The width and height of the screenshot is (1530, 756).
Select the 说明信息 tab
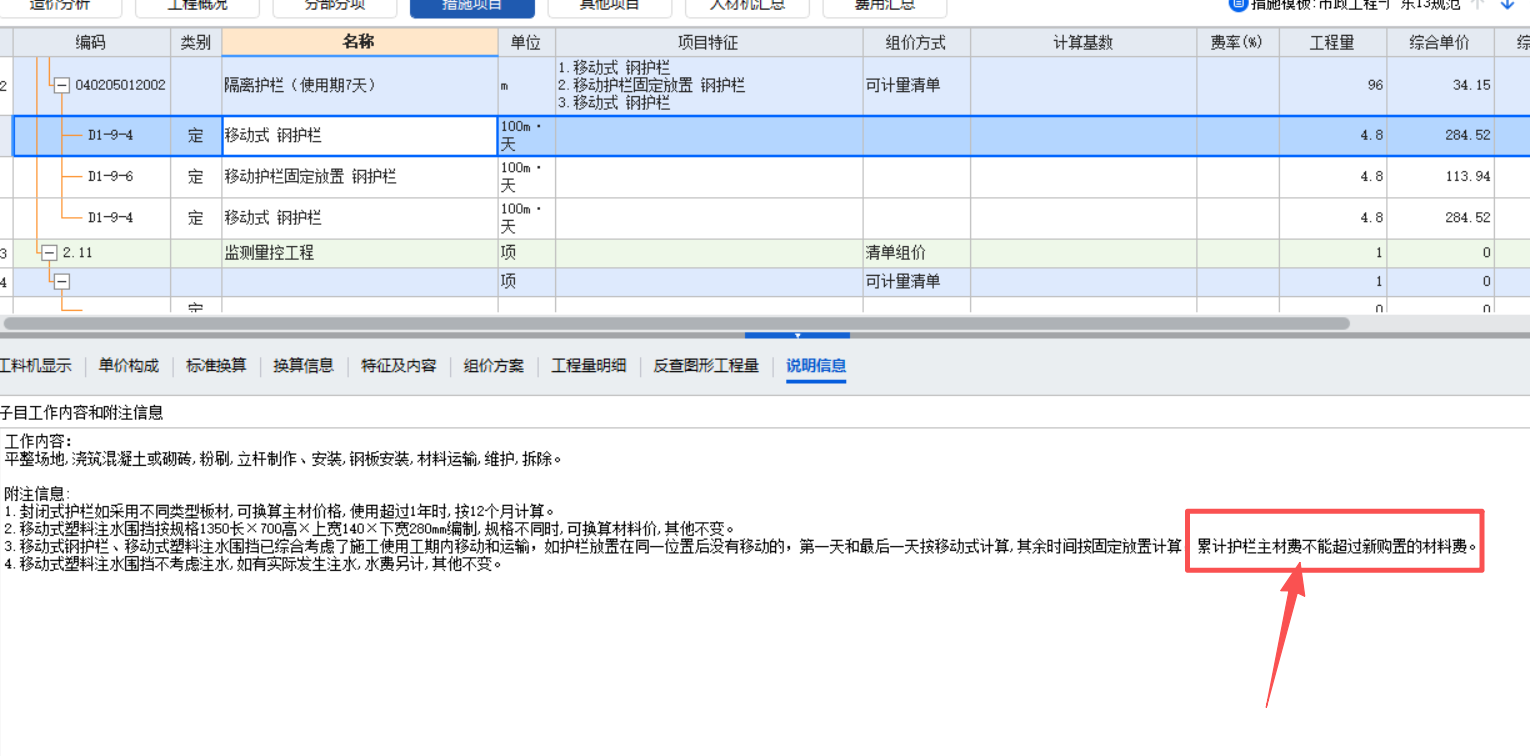coord(816,366)
